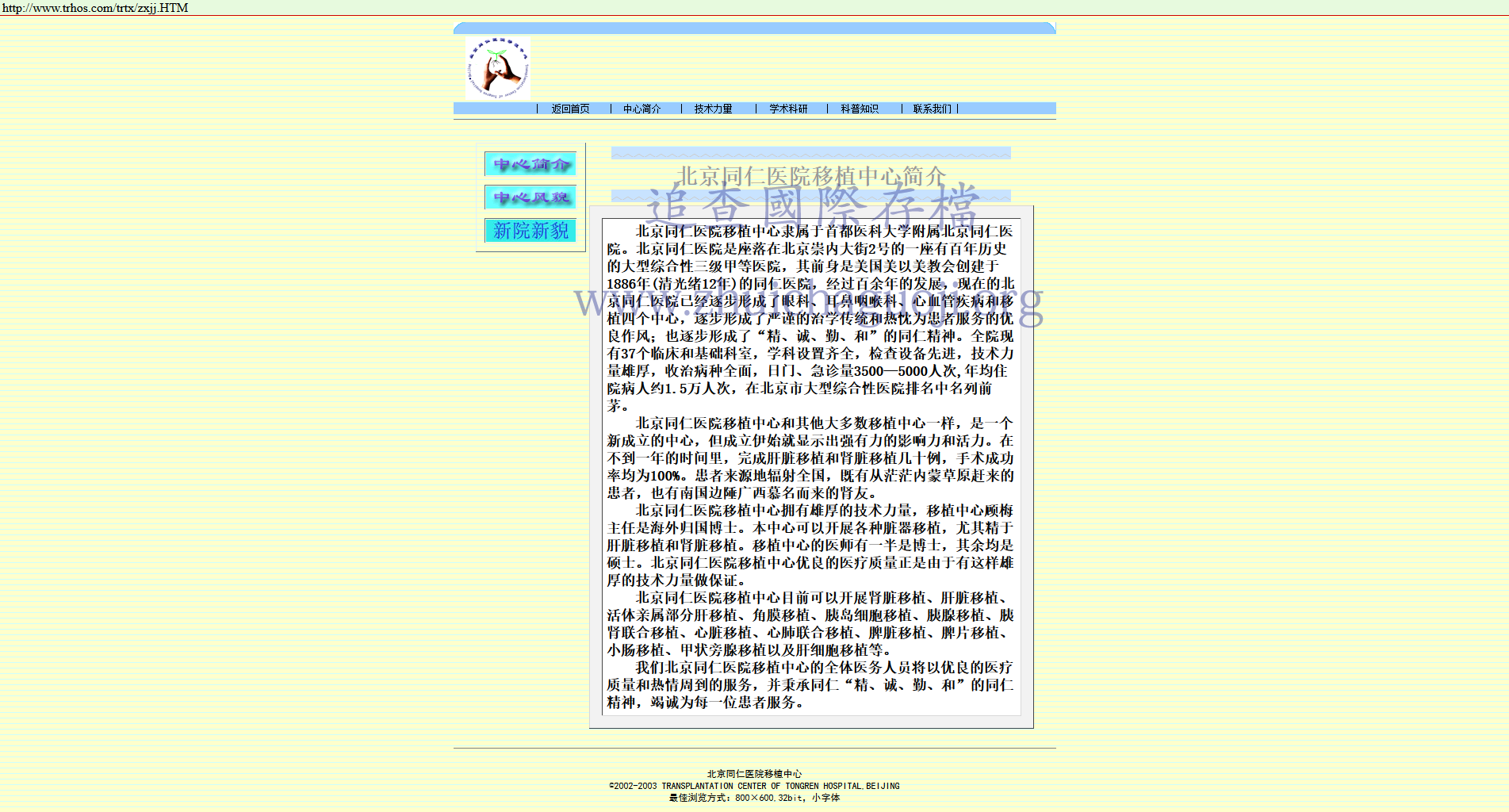The width and height of the screenshot is (1509, 812).
Task: Click the rounded blue banner at page top
Action: click(x=754, y=28)
